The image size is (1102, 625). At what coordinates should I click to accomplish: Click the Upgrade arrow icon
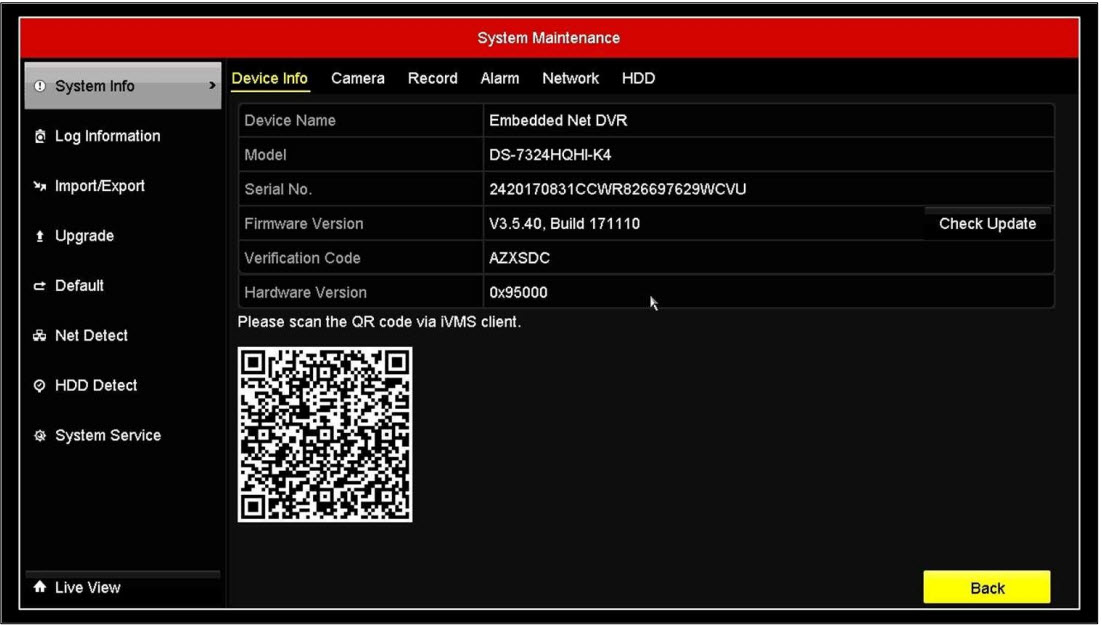click(40, 237)
